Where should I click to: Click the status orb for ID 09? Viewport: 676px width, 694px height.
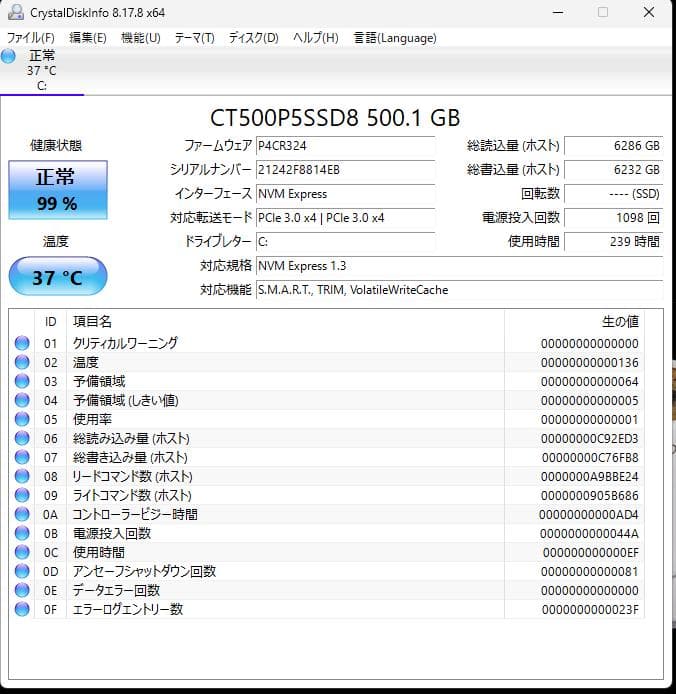point(22,495)
